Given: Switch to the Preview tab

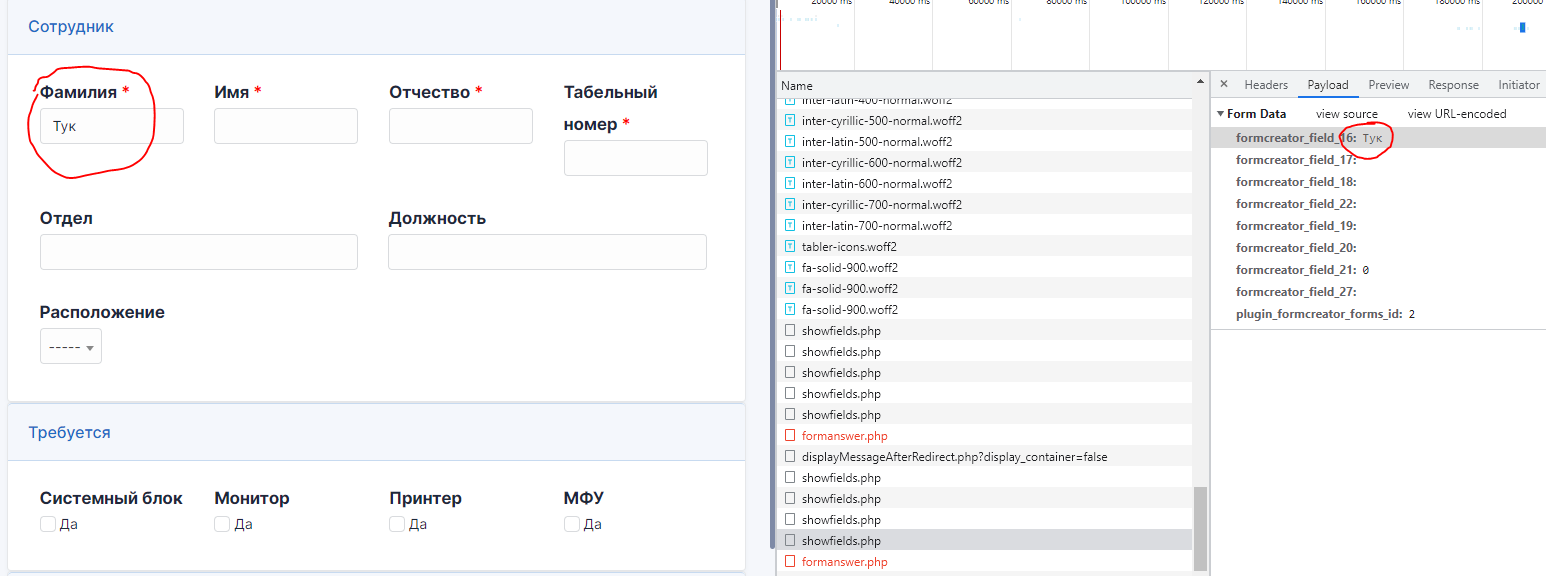Looking at the screenshot, I should (1388, 84).
